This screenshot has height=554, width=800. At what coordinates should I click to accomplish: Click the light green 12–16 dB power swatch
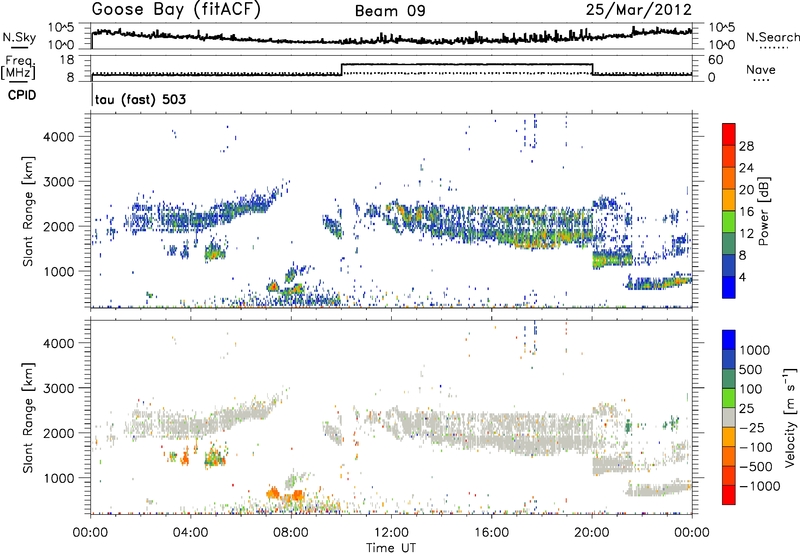pyautogui.click(x=729, y=222)
